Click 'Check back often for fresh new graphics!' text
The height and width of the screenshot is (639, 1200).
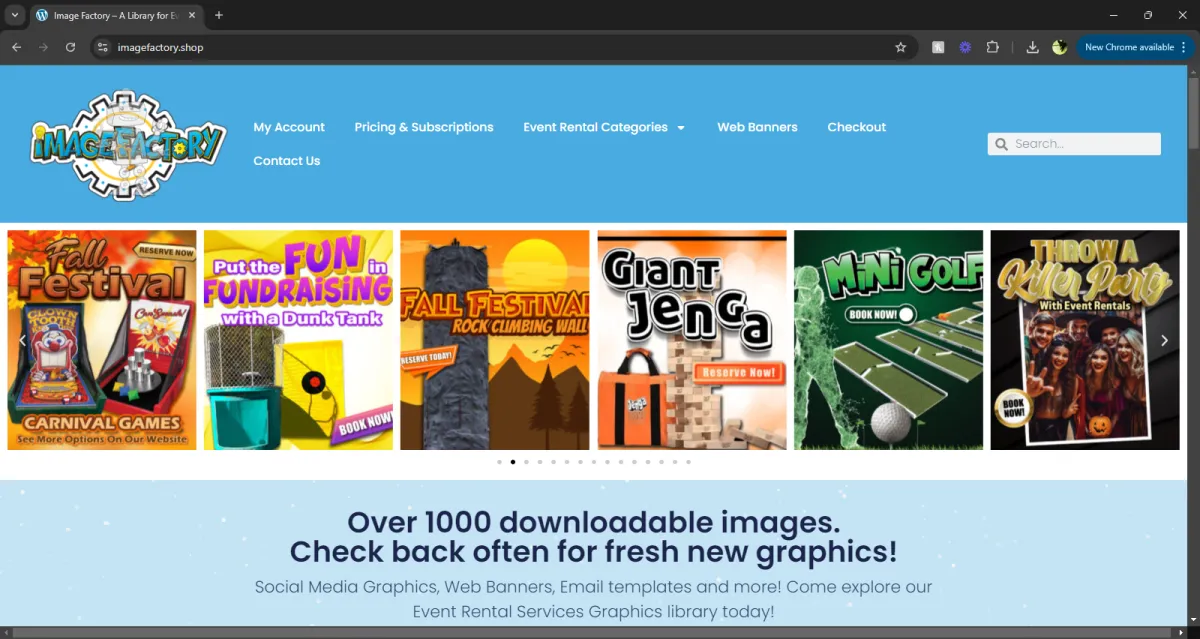(x=593, y=552)
